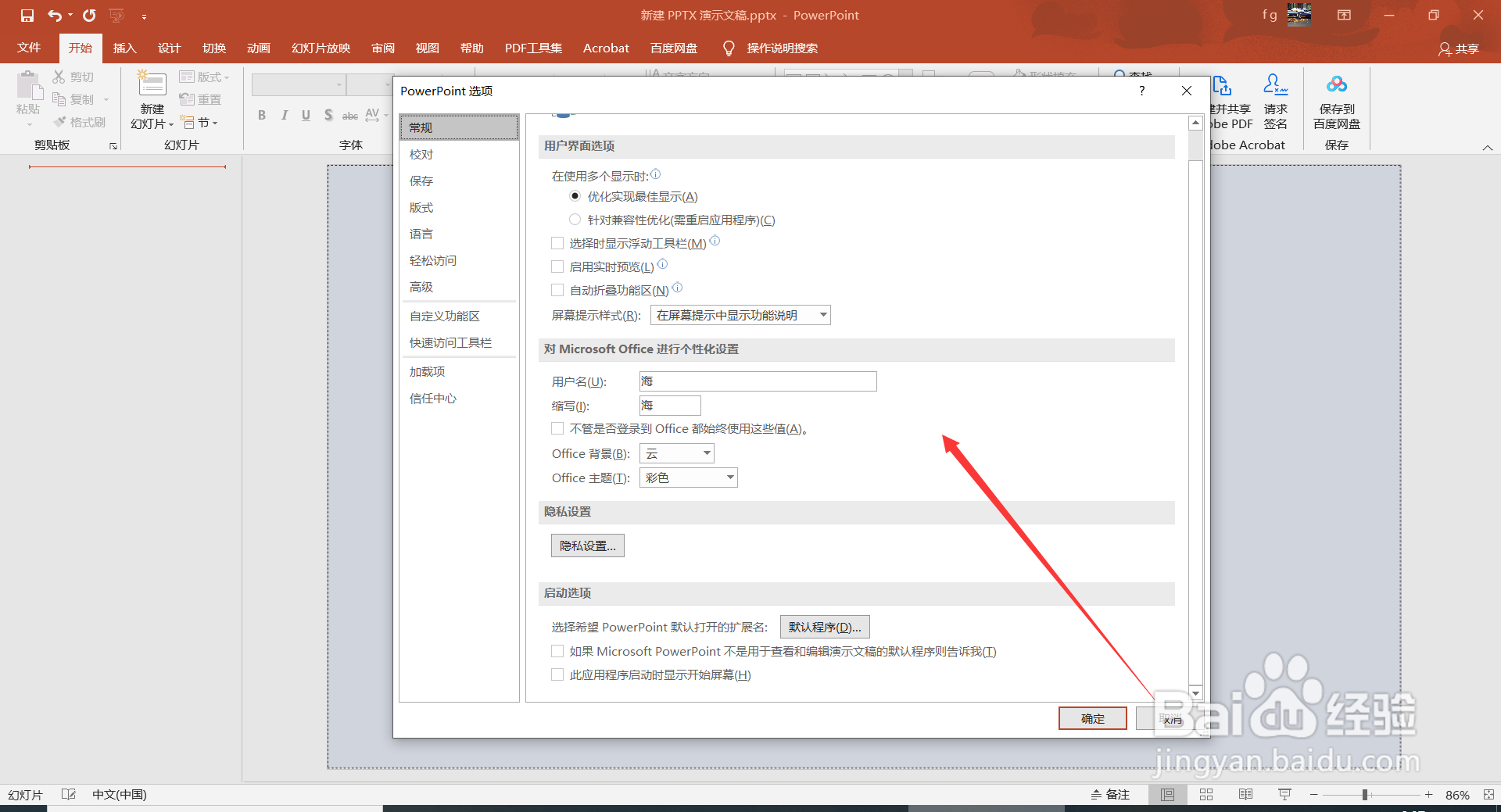
Task: Click zoom out minus button
Action: (1314, 794)
